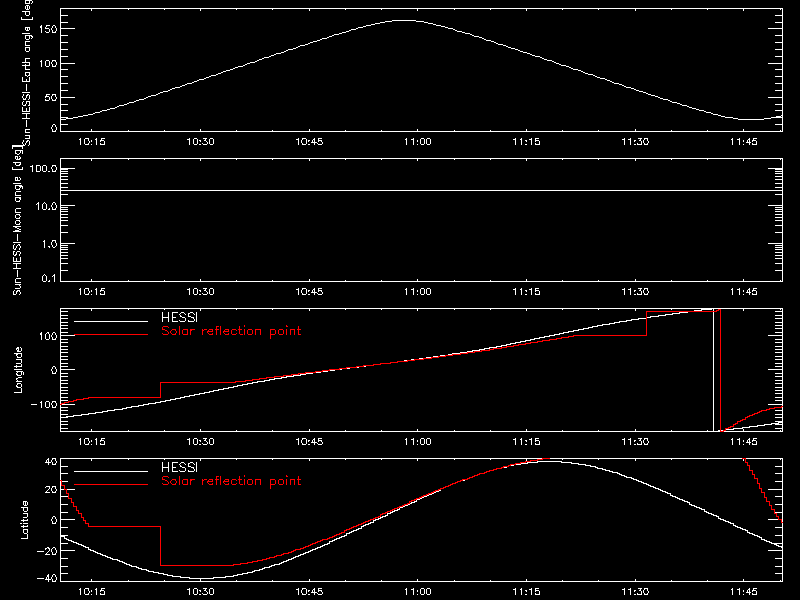800x600 pixels.
Task: Click the 'Sun-HESSI-Earth angle' y-axis label
Action: [x=27, y=73]
